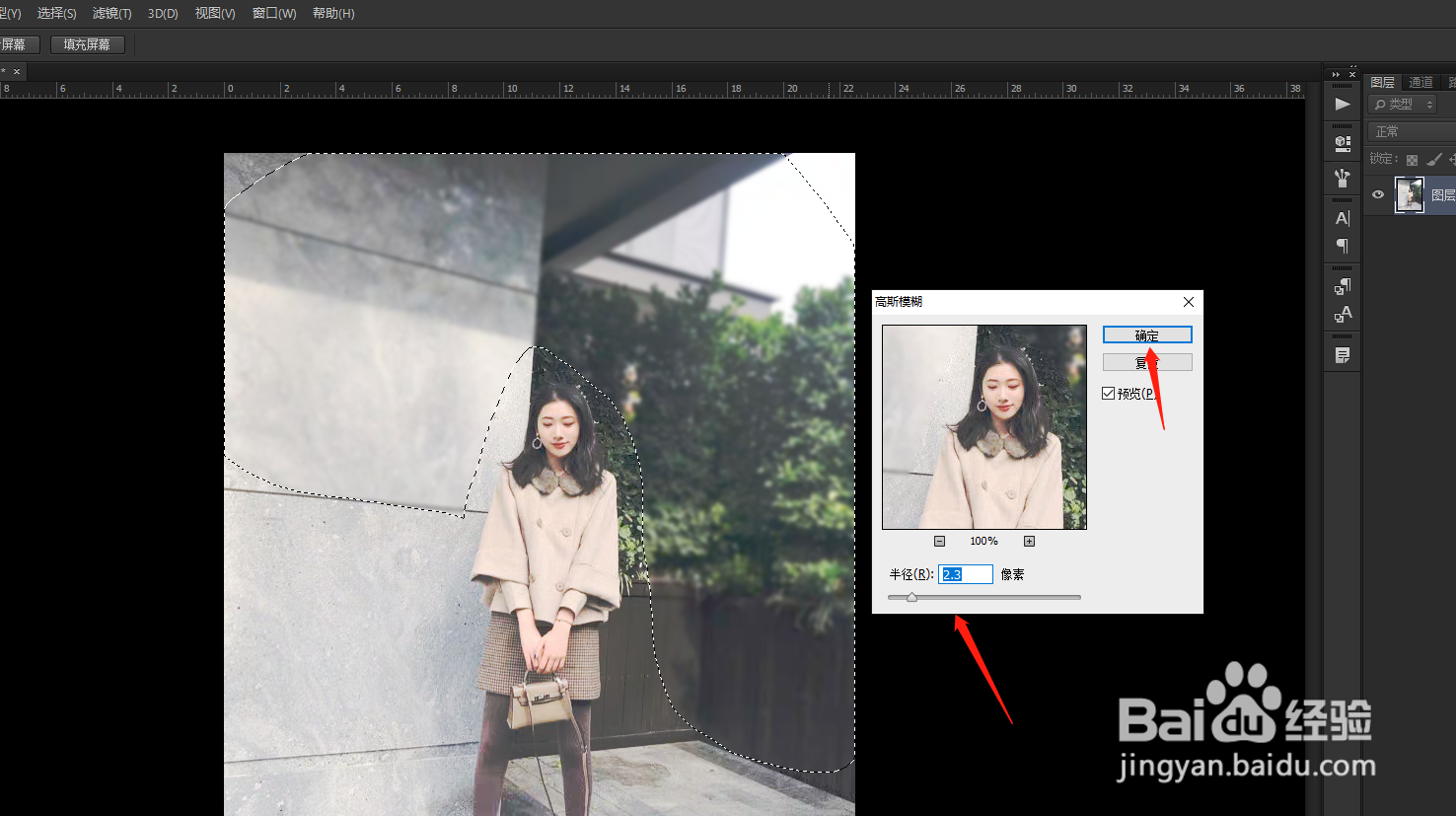Zoom in the blur preview with plus button

click(1029, 541)
